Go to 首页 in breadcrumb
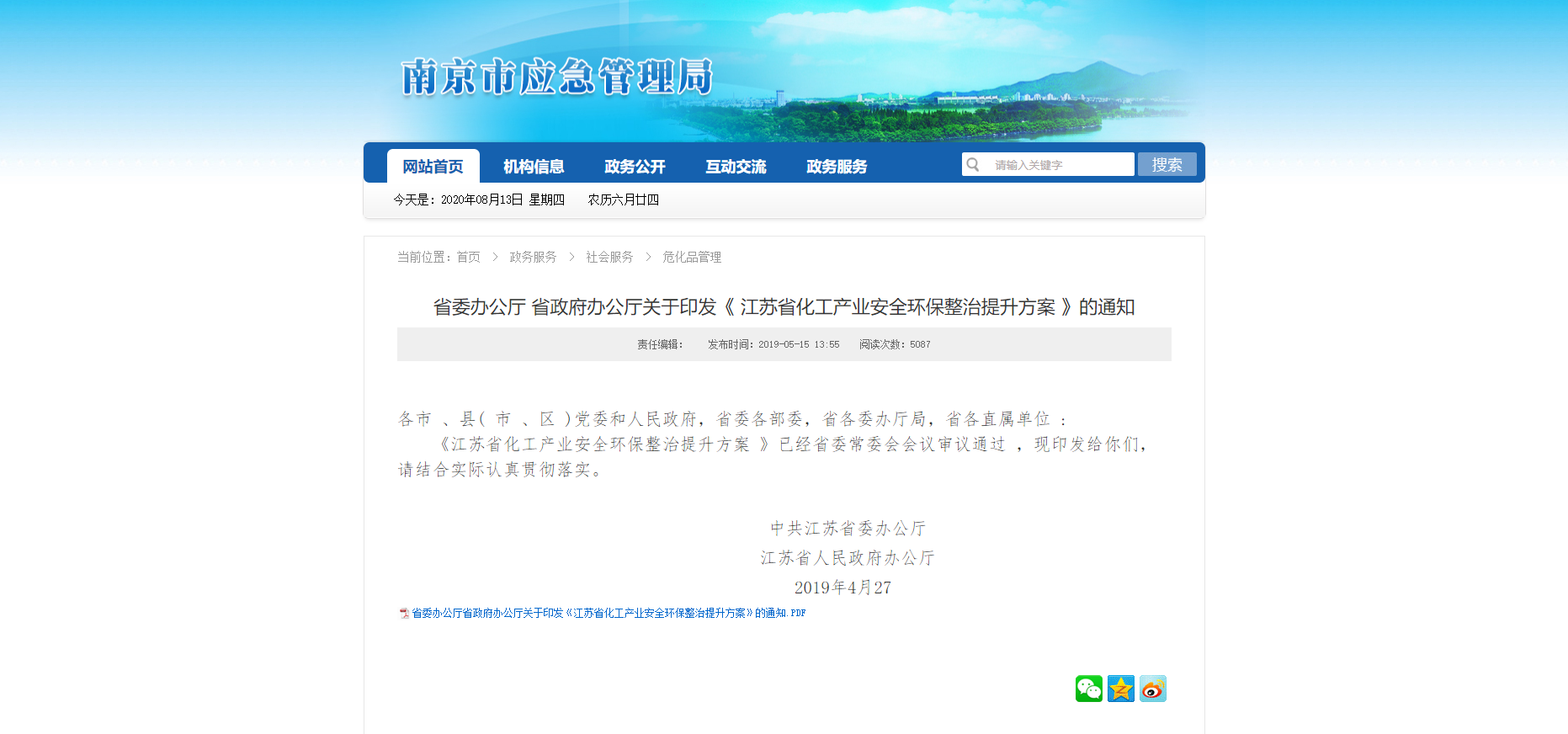Screen dimensions: 1568x734 (469, 257)
